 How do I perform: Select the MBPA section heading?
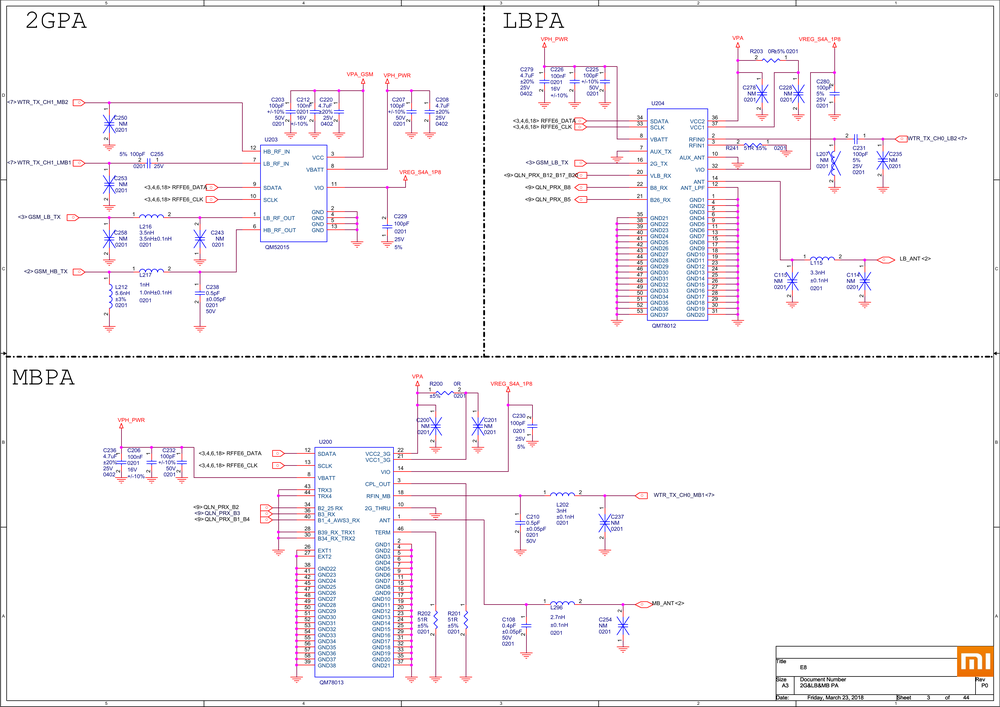click(x=43, y=377)
